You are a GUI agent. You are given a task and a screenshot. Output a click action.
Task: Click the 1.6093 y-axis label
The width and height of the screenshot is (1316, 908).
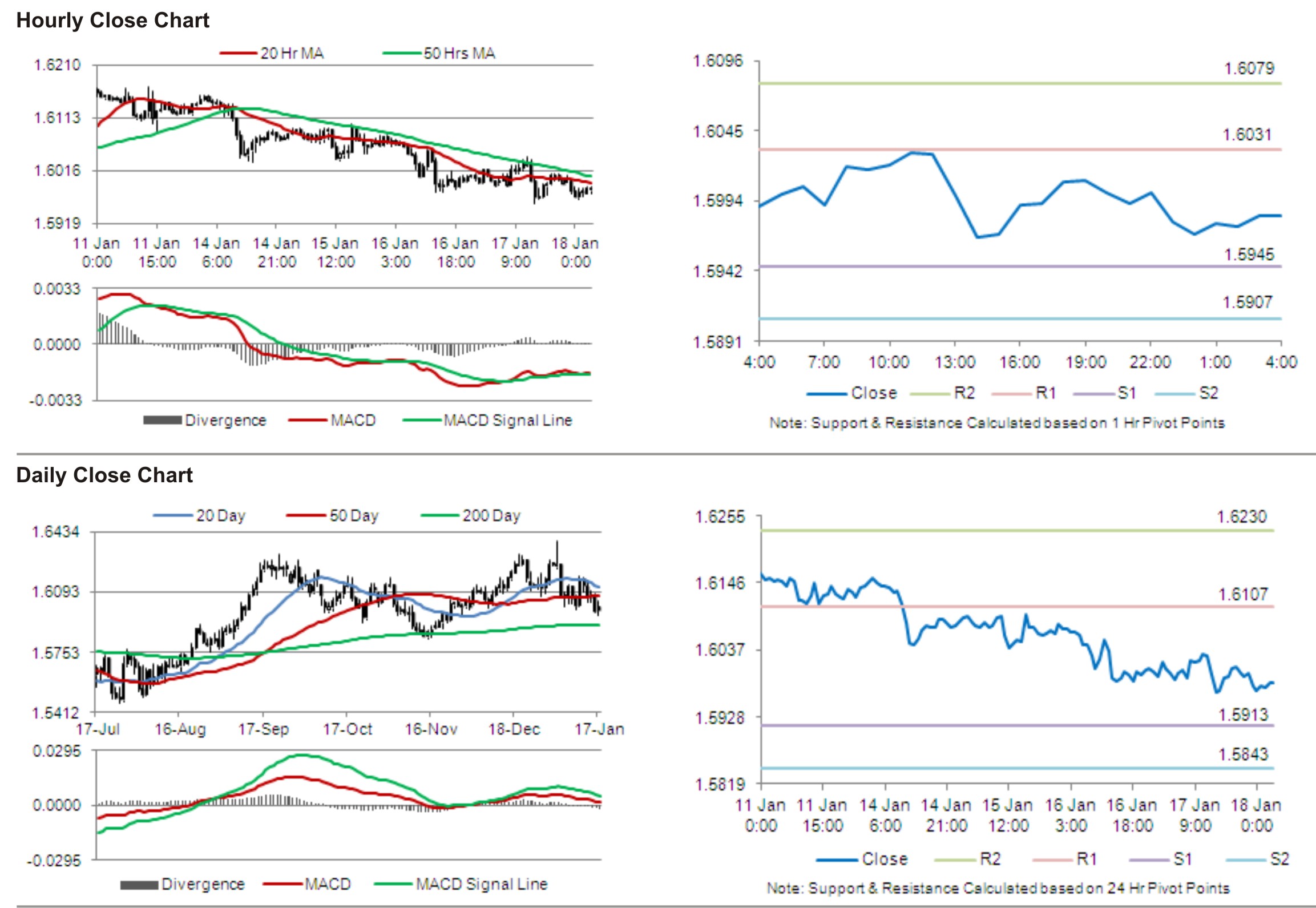pos(55,592)
